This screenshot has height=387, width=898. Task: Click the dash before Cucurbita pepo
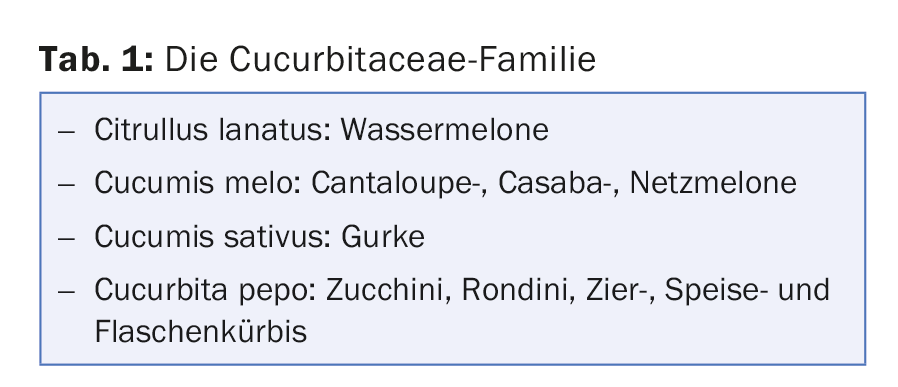tap(66, 291)
